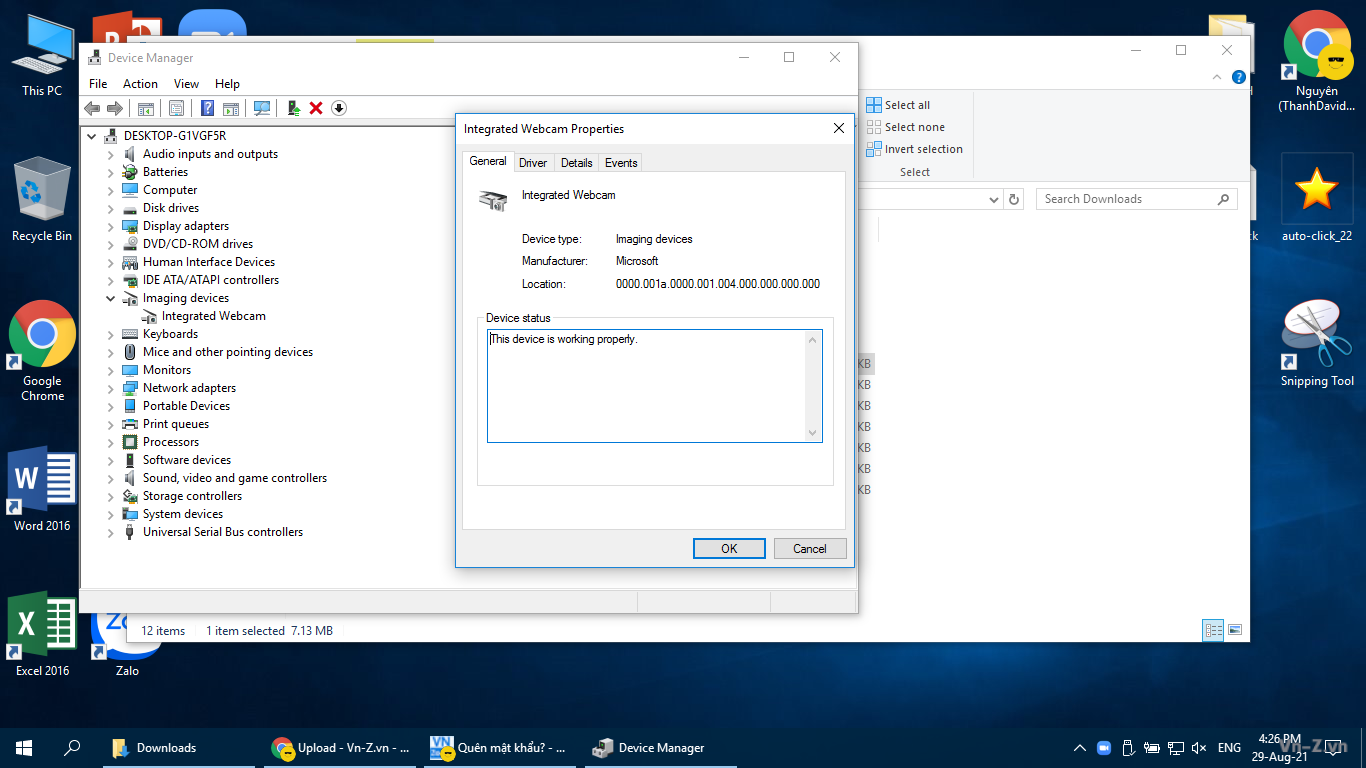This screenshot has height=768, width=1366.
Task: Select the Computer tree item
Action: (170, 190)
